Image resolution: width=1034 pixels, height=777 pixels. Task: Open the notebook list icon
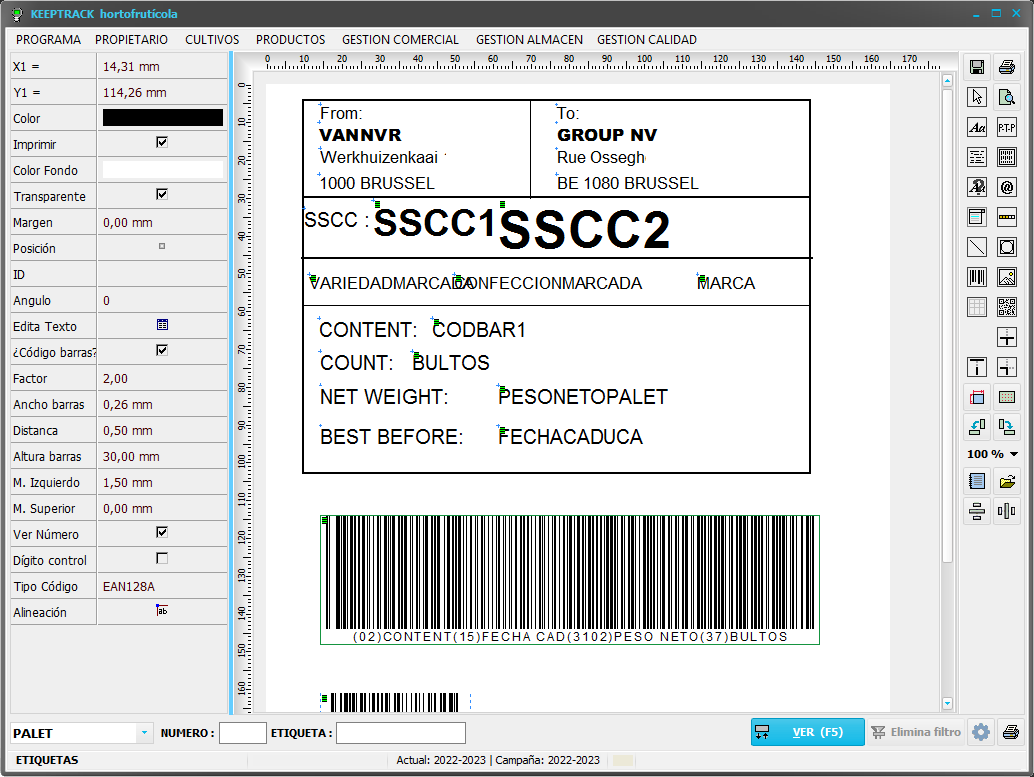[x=977, y=482]
